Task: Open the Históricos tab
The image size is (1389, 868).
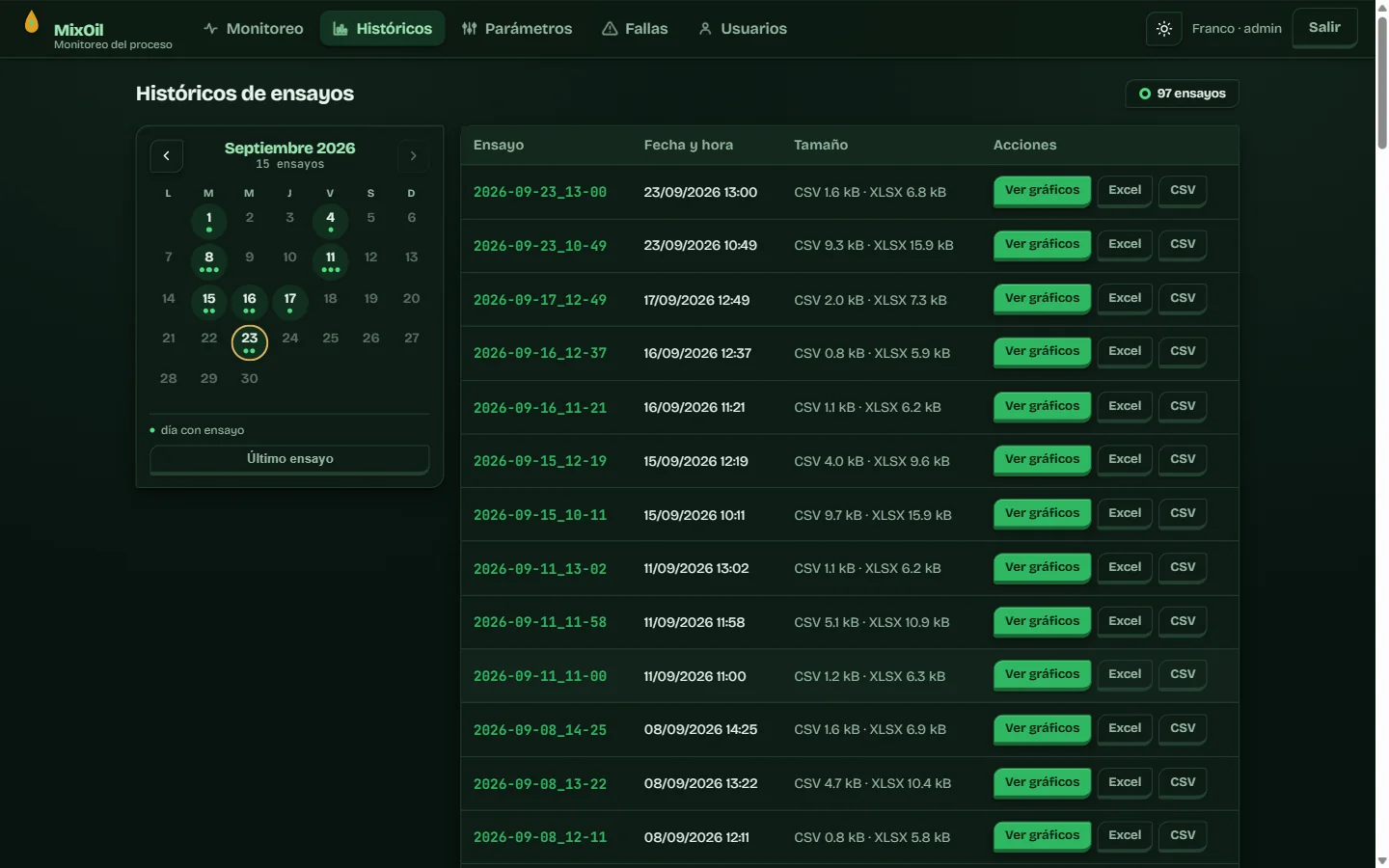Action: [x=383, y=29]
